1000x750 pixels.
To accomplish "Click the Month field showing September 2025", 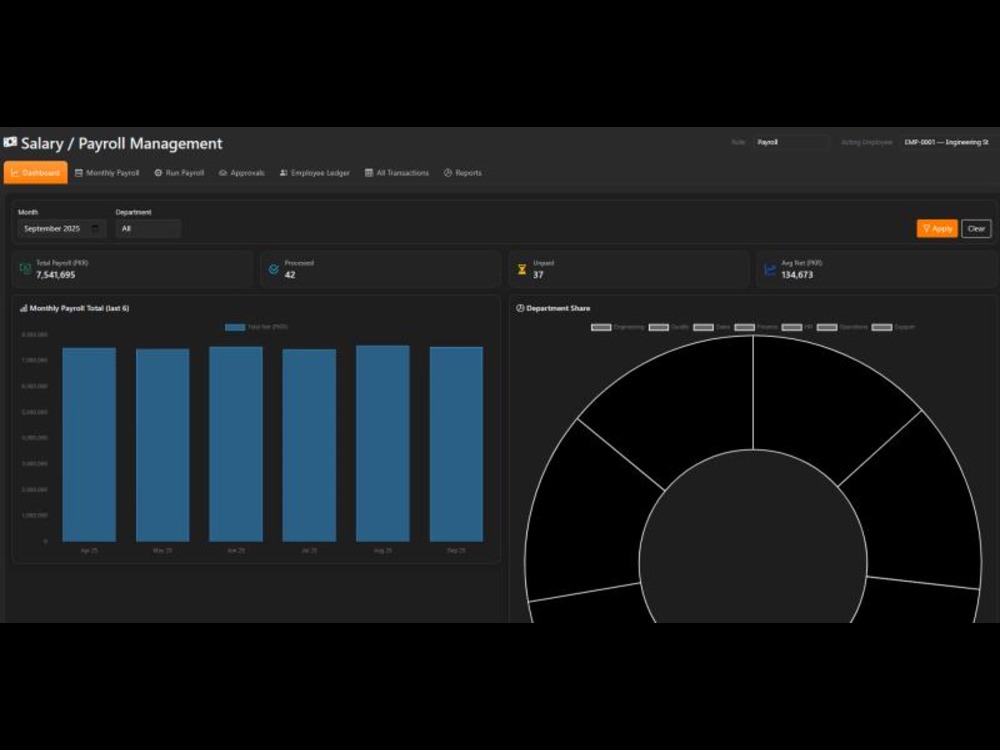I will 61,228.
